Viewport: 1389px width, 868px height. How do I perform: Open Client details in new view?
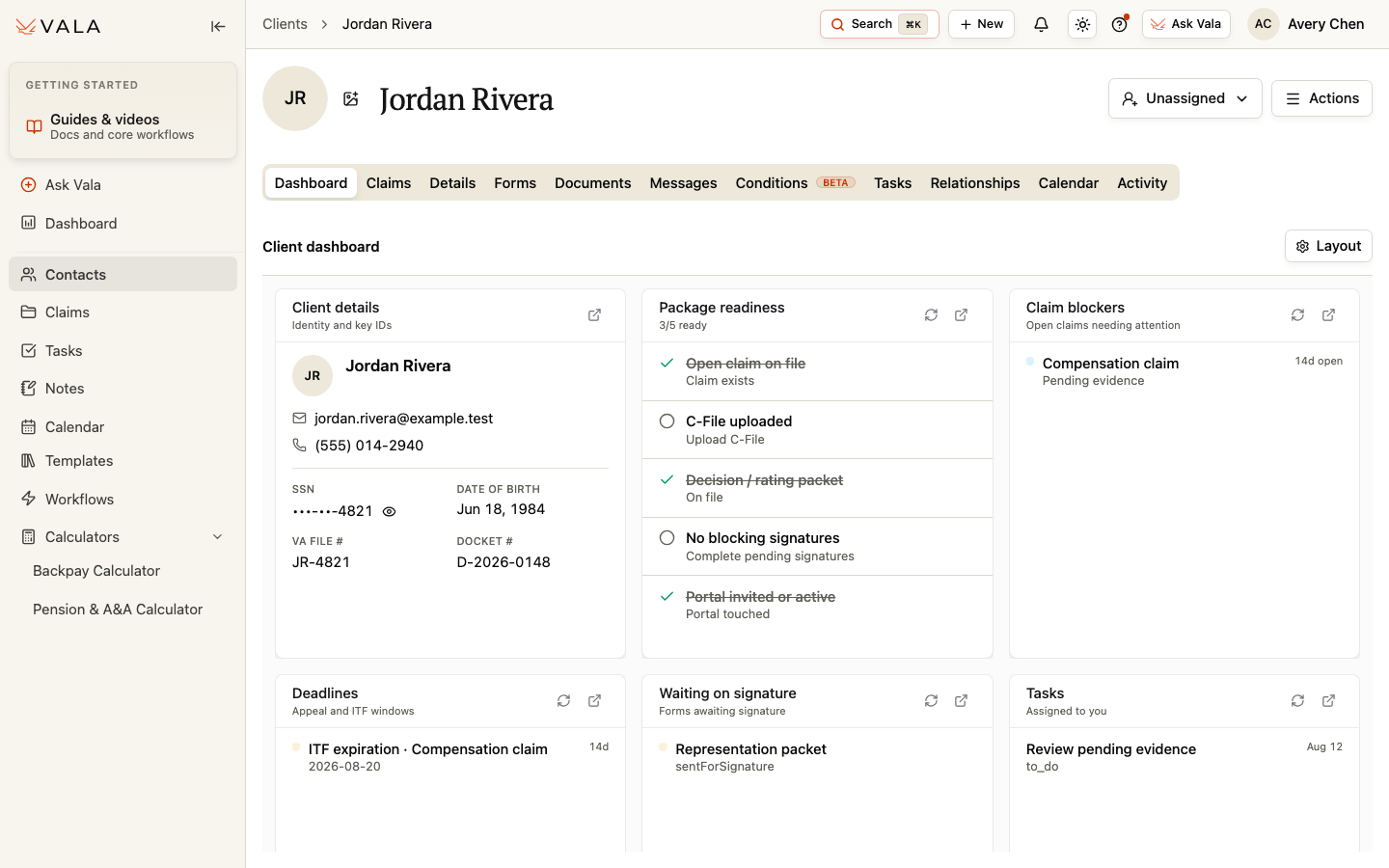pyautogui.click(x=594, y=315)
